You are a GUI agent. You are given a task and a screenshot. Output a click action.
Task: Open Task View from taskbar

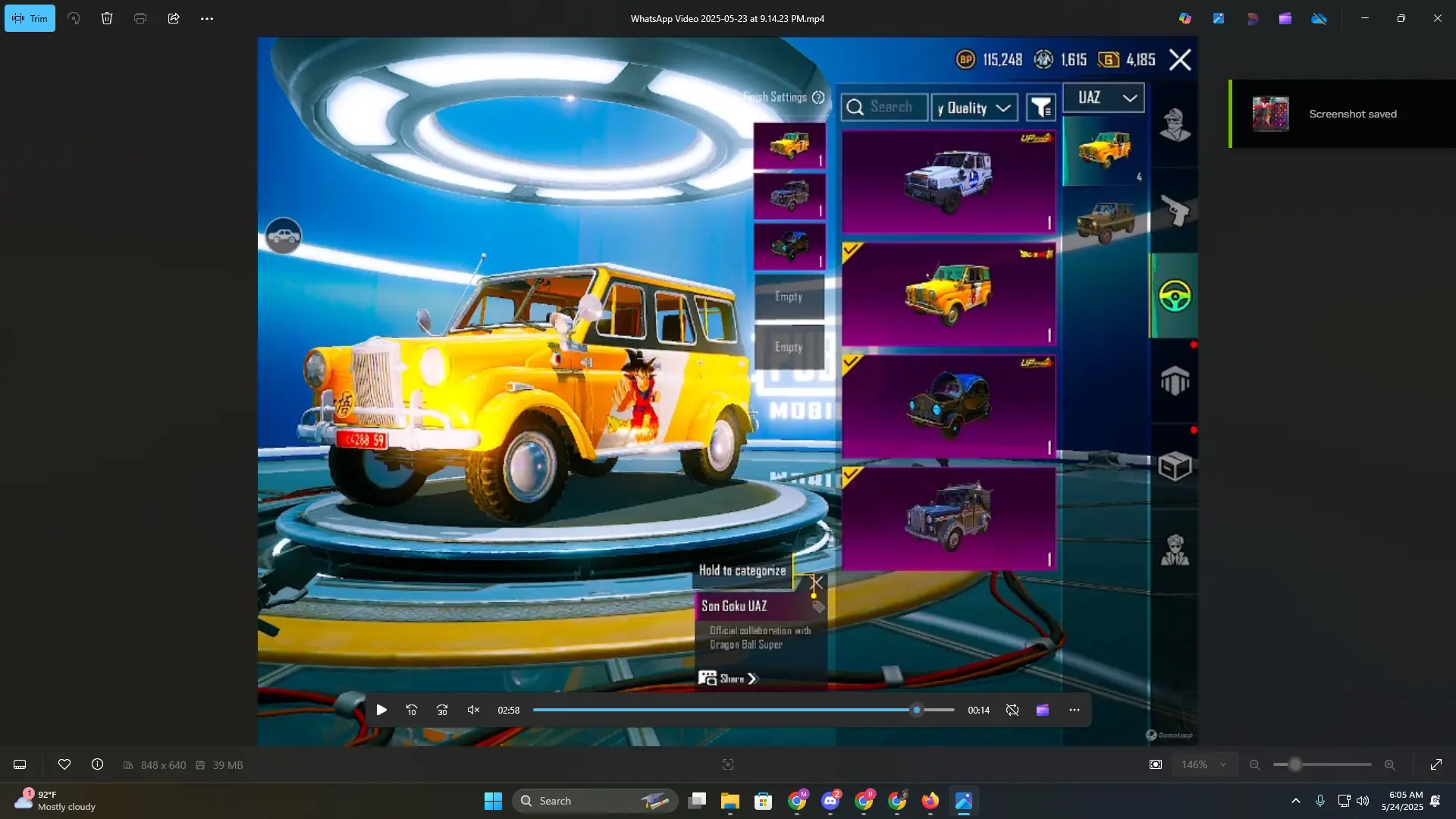point(697,801)
